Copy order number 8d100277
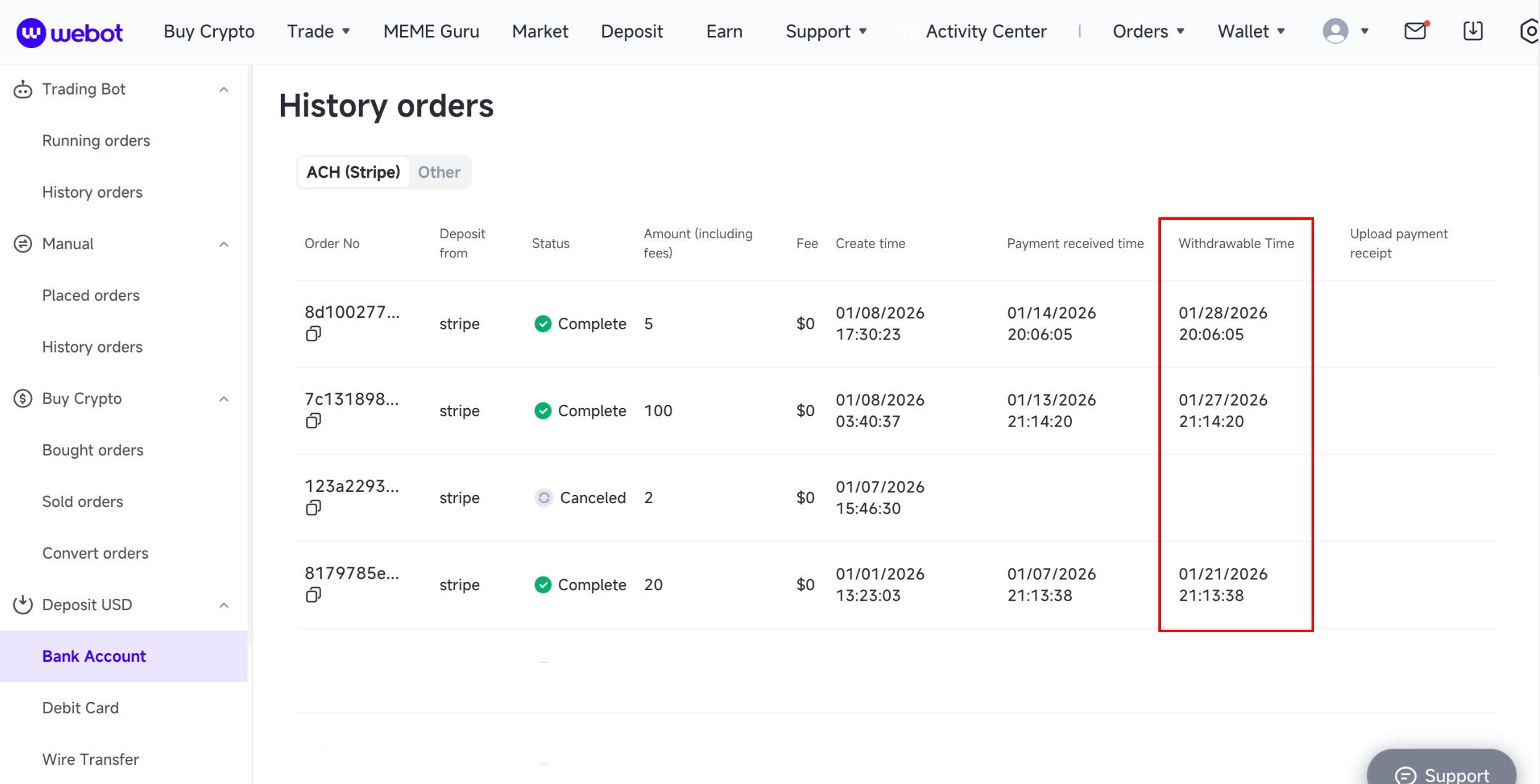 tap(314, 334)
